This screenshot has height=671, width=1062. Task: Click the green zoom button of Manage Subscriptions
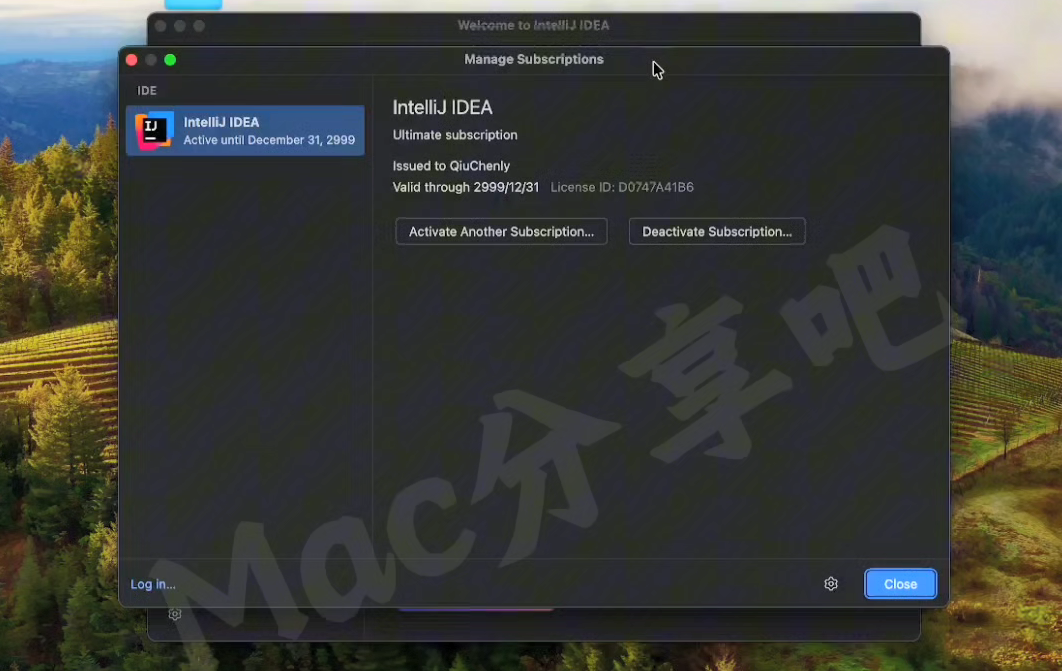[170, 60]
